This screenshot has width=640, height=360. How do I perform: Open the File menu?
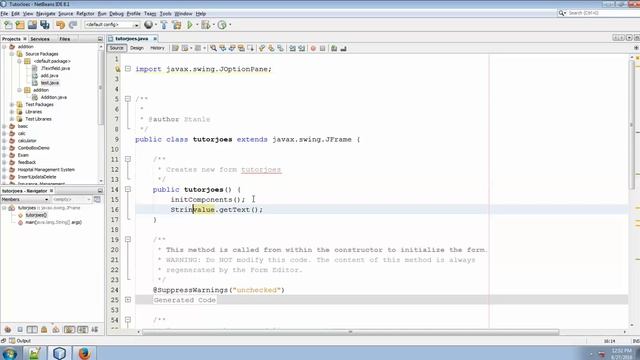tap(4, 13)
